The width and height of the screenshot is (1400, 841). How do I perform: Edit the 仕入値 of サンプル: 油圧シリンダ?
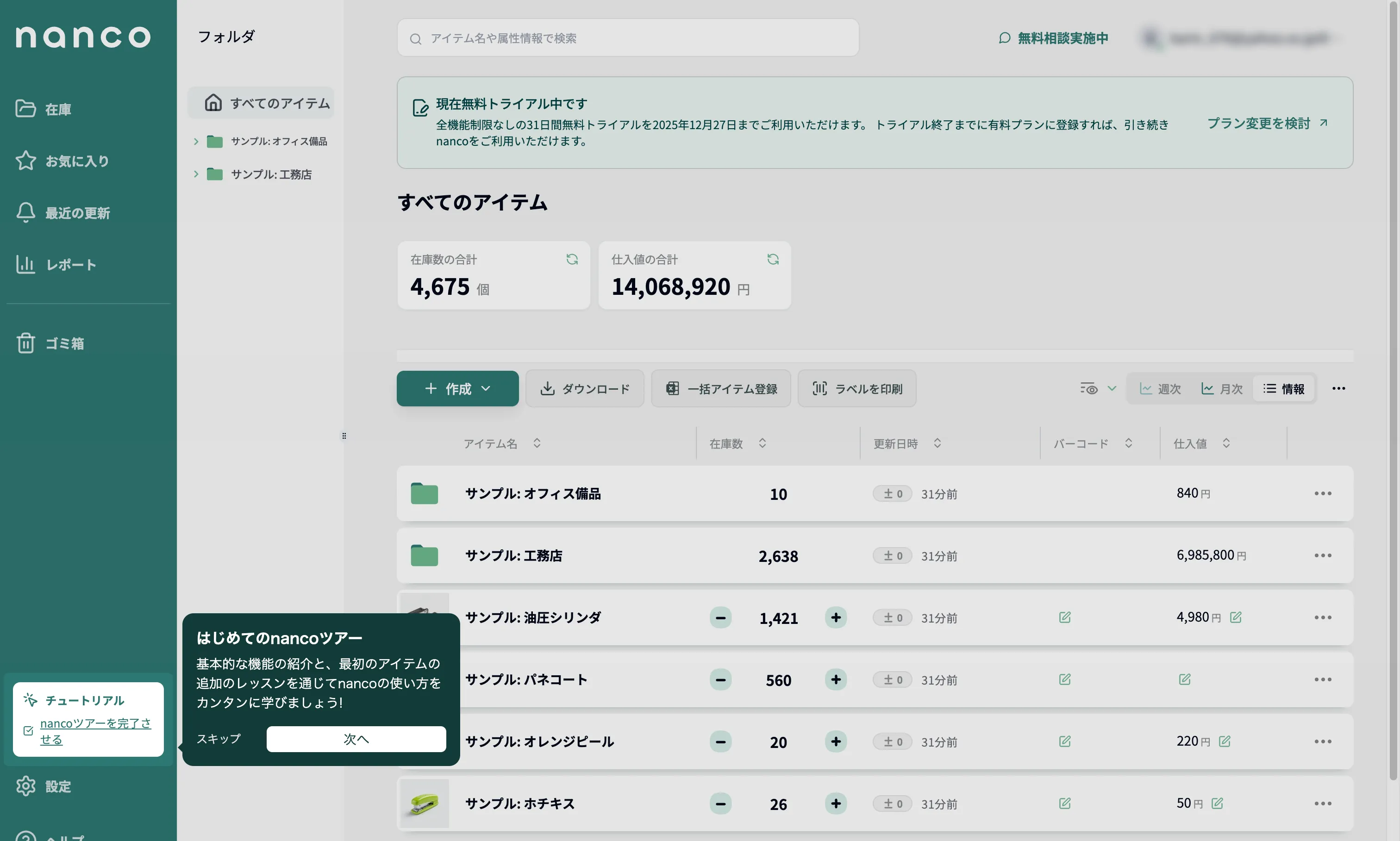1236,617
